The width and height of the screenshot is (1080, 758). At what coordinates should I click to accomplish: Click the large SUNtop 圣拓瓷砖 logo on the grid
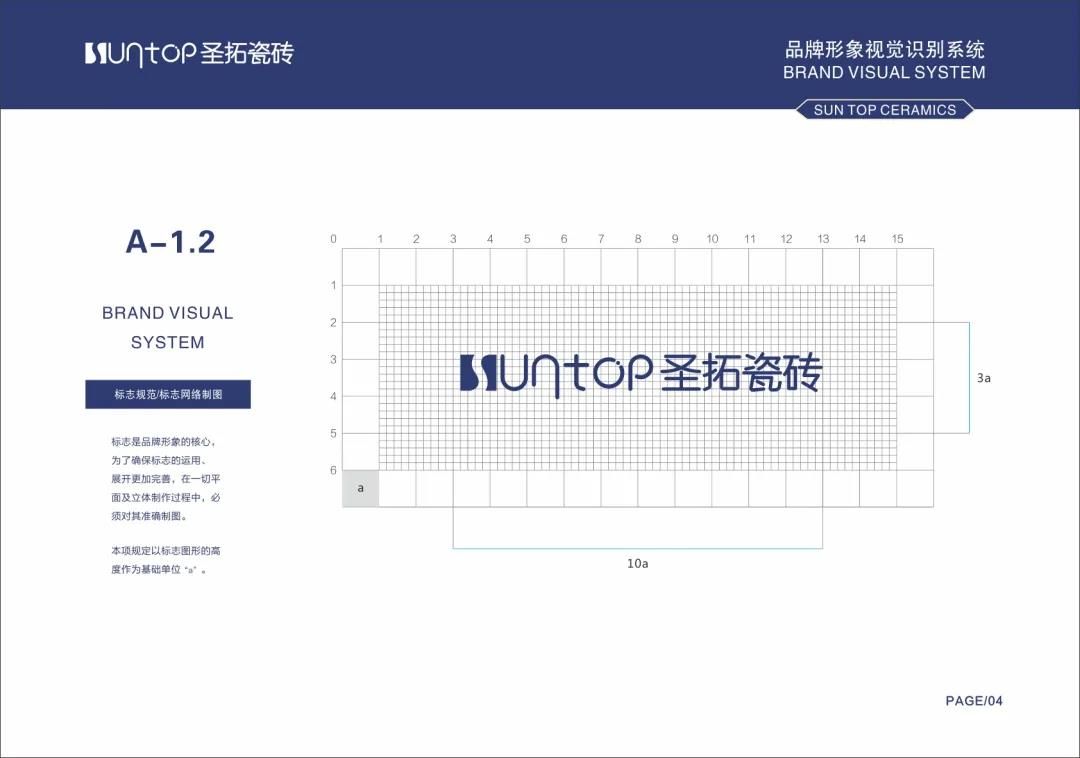tap(641, 375)
